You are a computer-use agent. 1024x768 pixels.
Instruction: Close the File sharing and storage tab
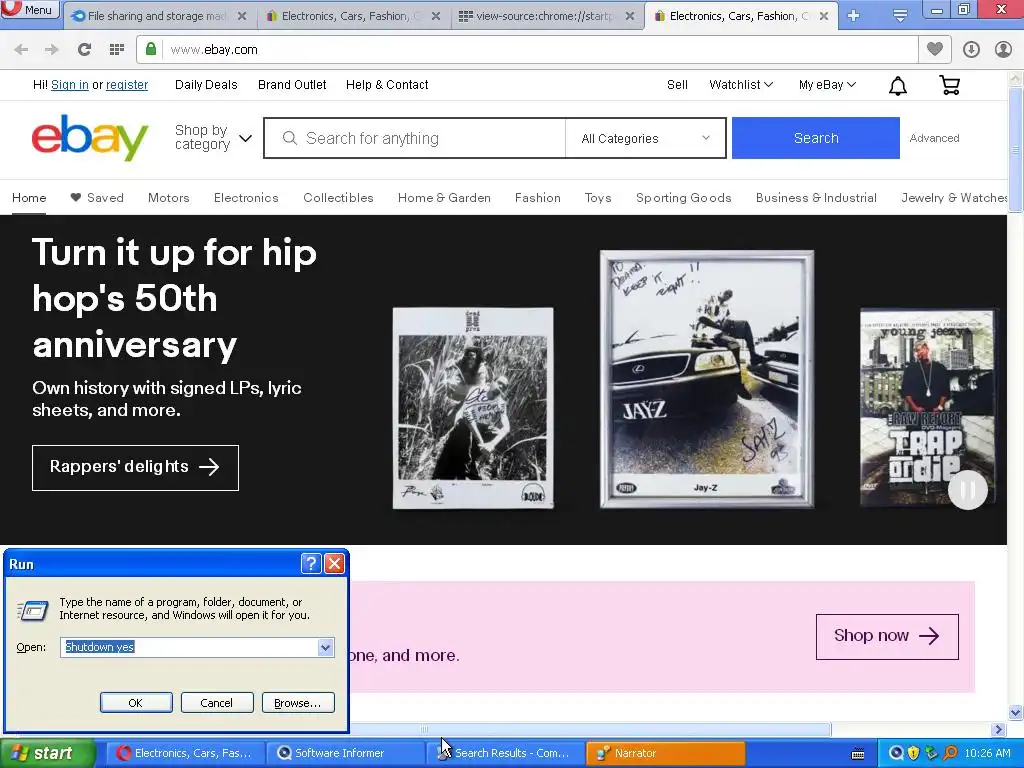pos(242,16)
